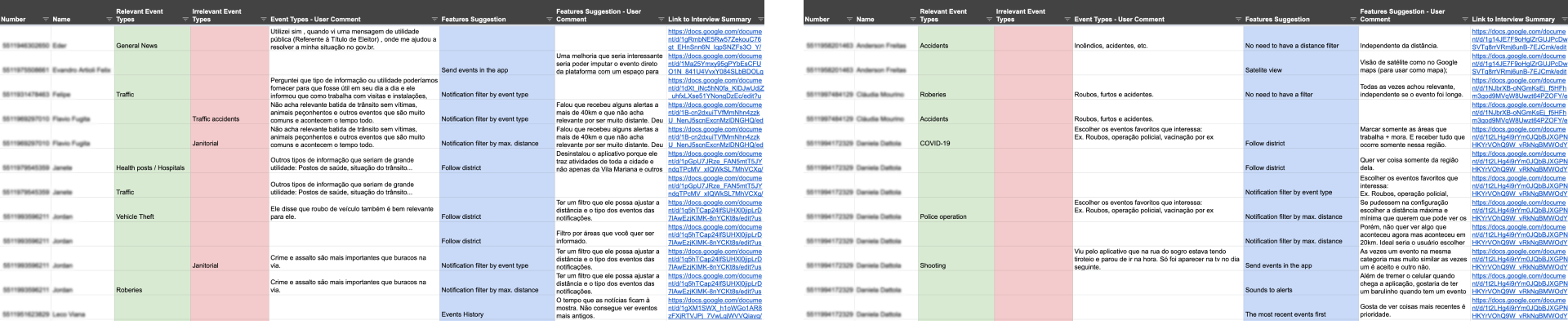The height and width of the screenshot is (321, 1568).
Task: Open Number column filter in left sheet
Action: pos(45,19)
